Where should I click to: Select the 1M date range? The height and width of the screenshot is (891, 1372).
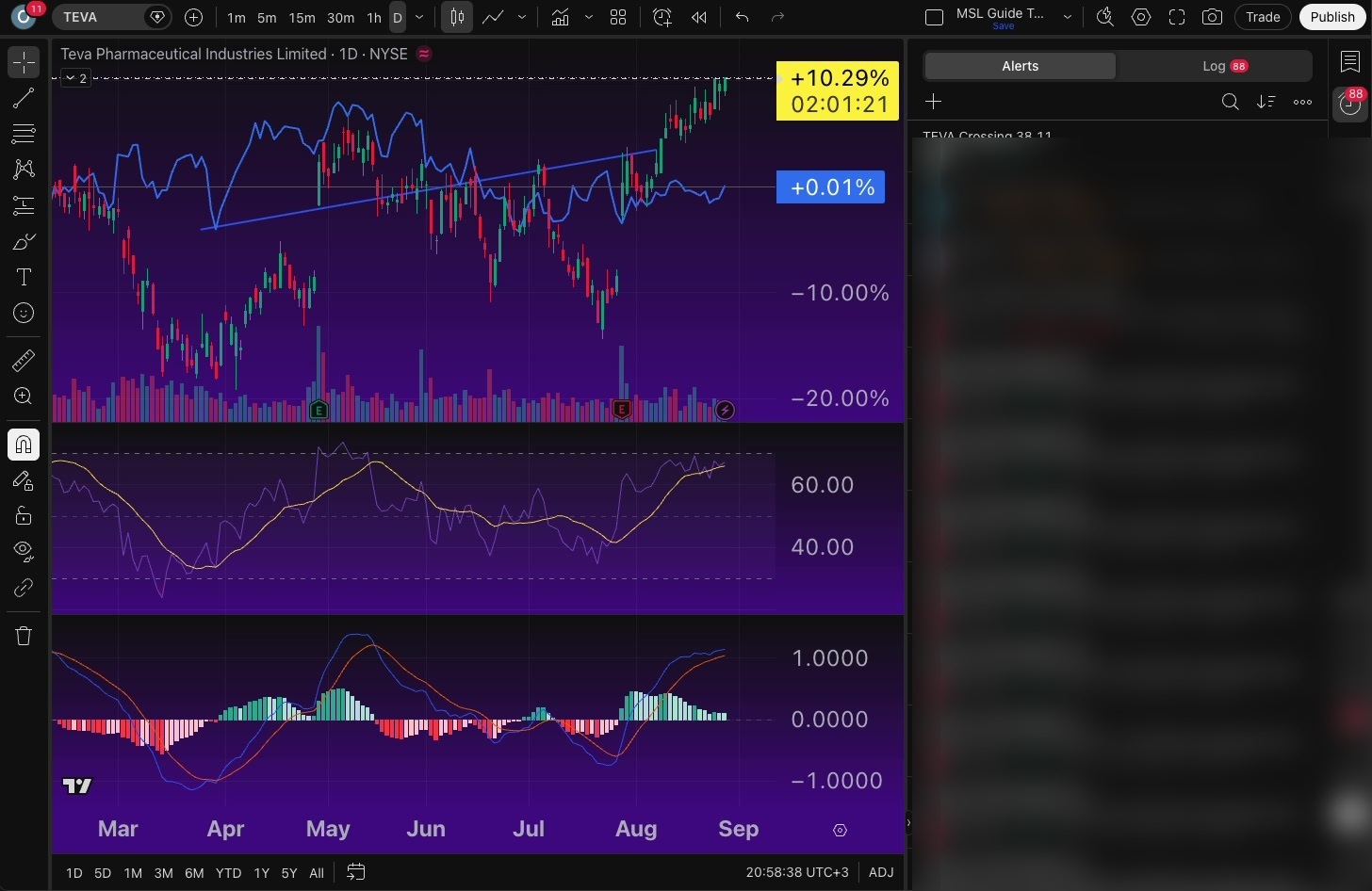(x=133, y=873)
